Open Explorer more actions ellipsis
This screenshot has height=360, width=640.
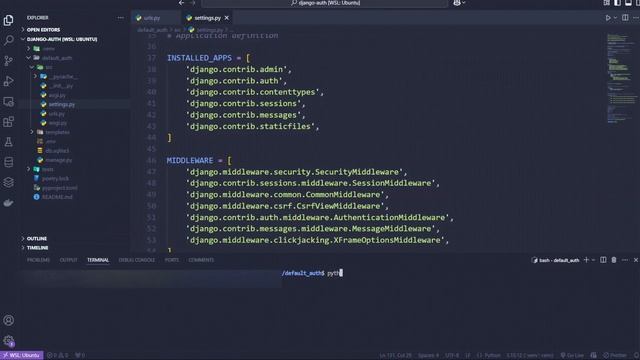coord(120,18)
